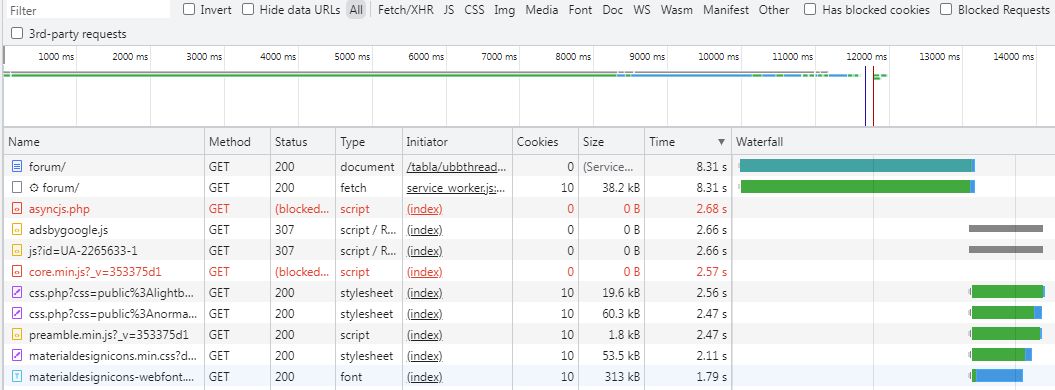Click the 1.79 s time value

(712, 377)
